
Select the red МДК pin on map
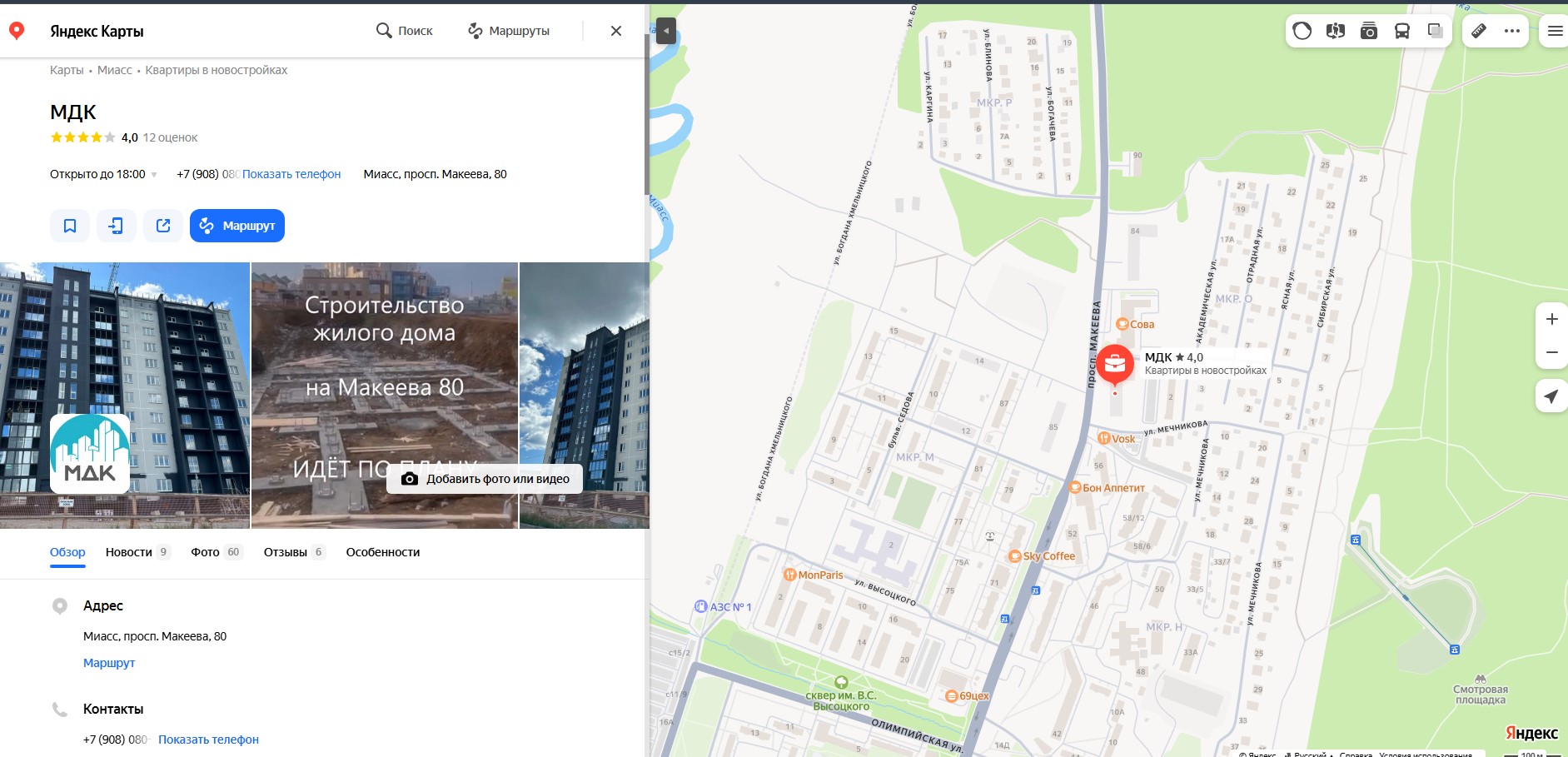[x=1115, y=365]
